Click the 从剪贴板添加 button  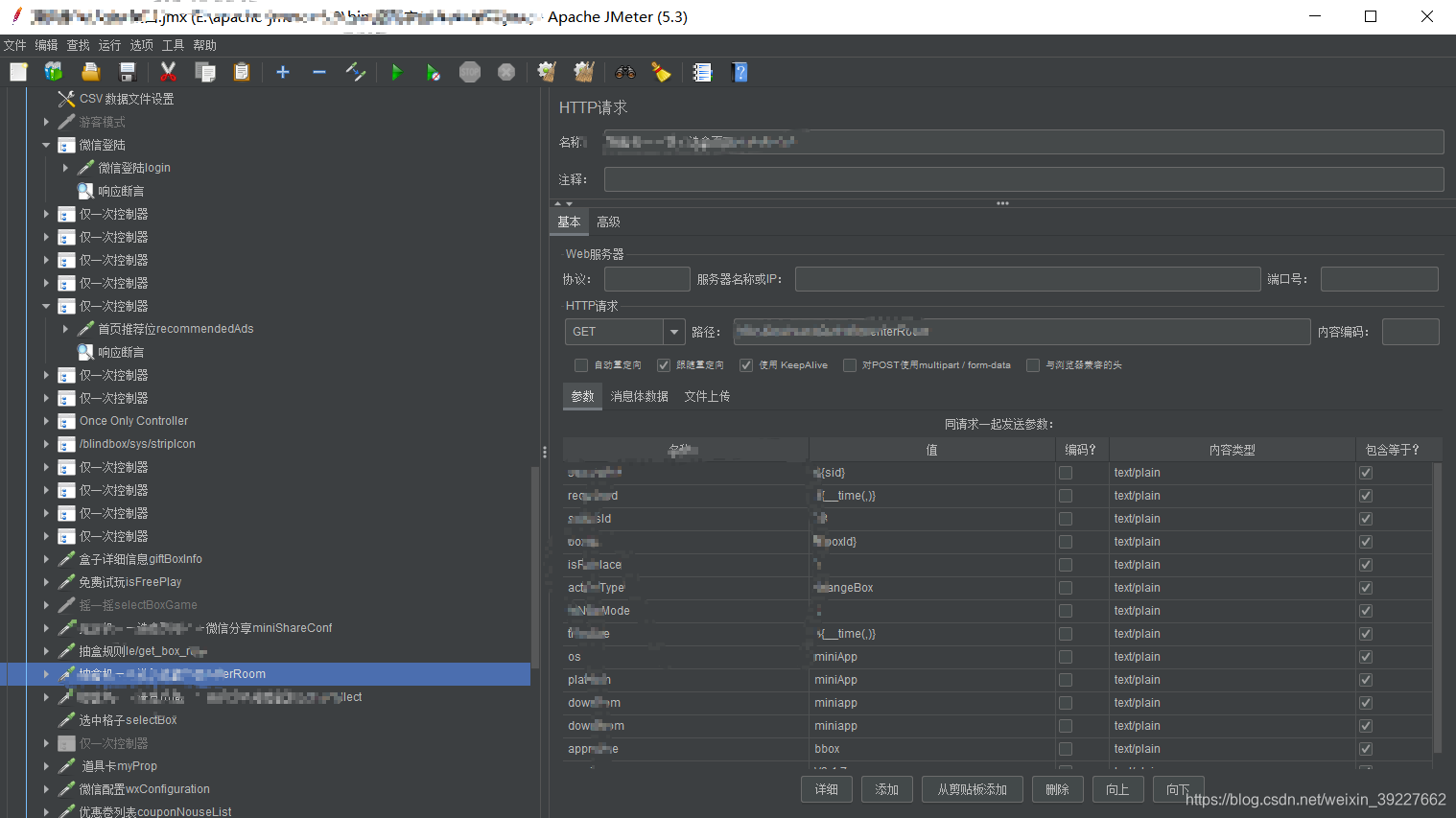pyautogui.click(x=973, y=789)
